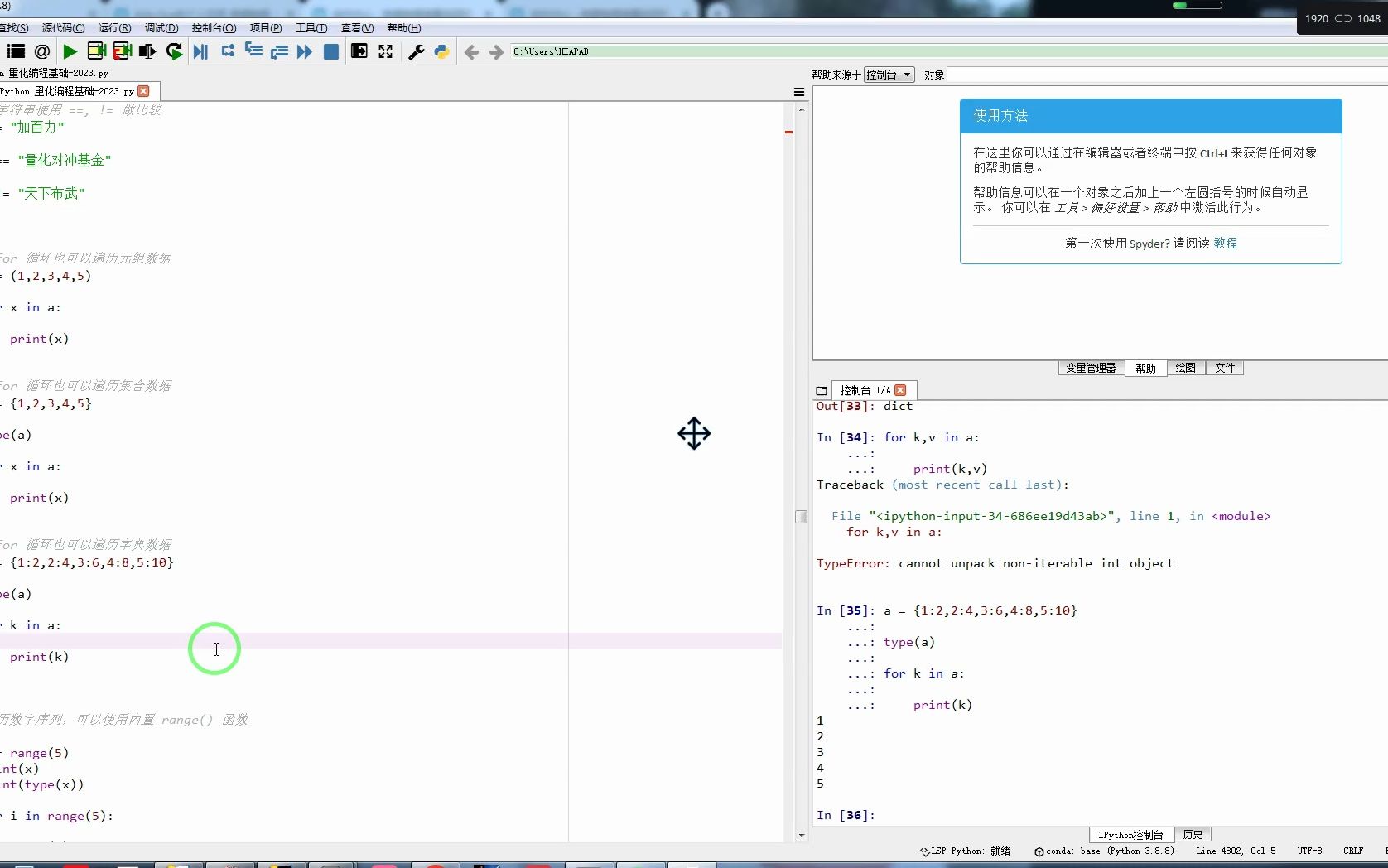Click the "量化对冲基金" string in editor
Viewport: 1388px width, 868px height.
(65, 160)
